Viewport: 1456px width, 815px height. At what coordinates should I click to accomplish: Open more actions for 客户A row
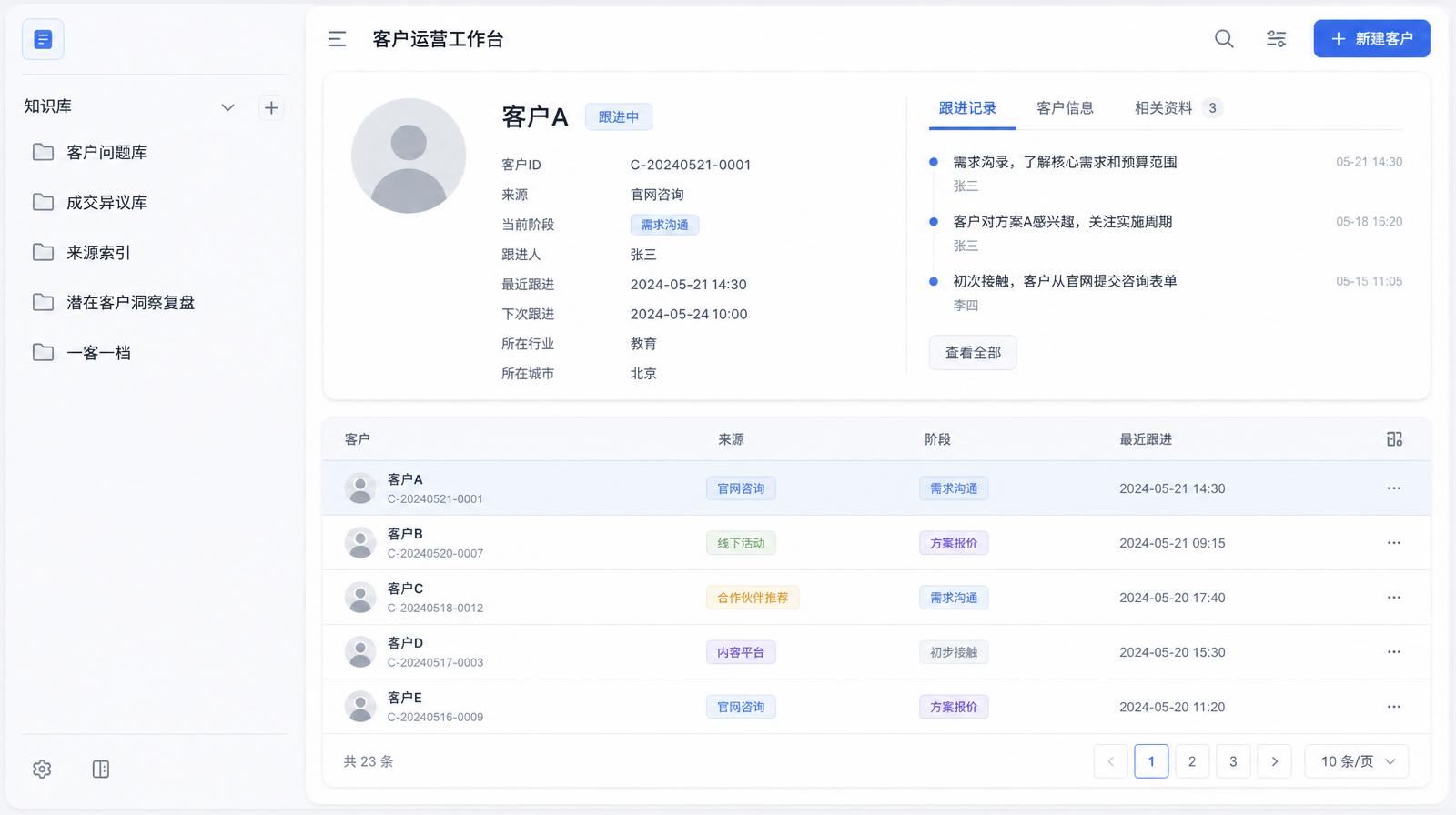1394,488
